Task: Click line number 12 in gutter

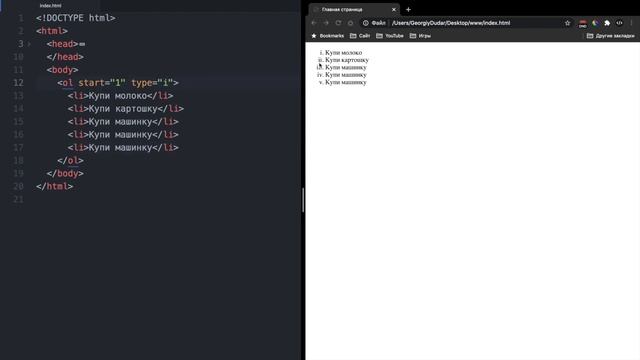Action: click(18, 83)
